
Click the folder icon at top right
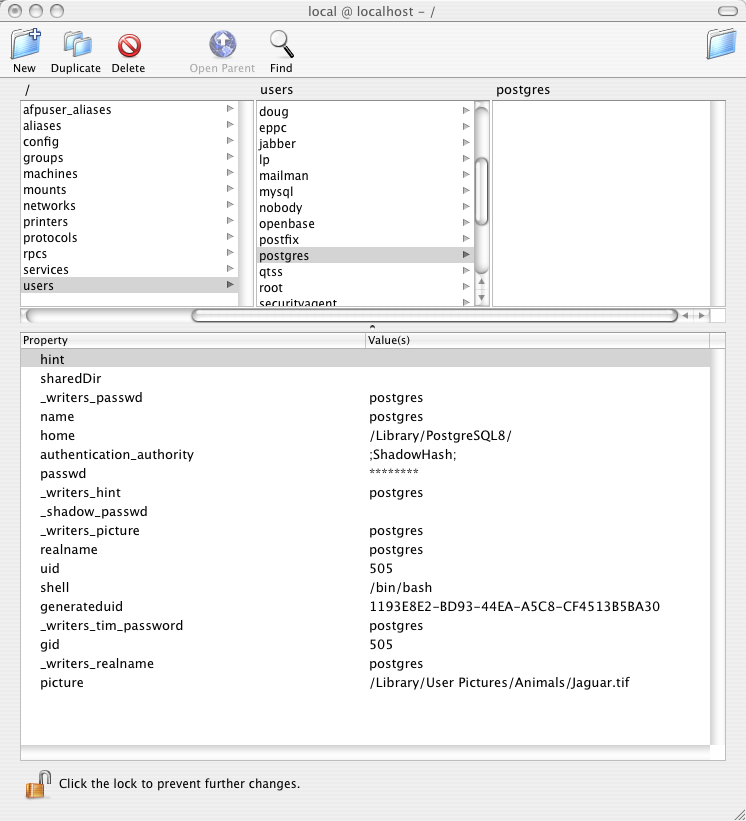coord(720,46)
